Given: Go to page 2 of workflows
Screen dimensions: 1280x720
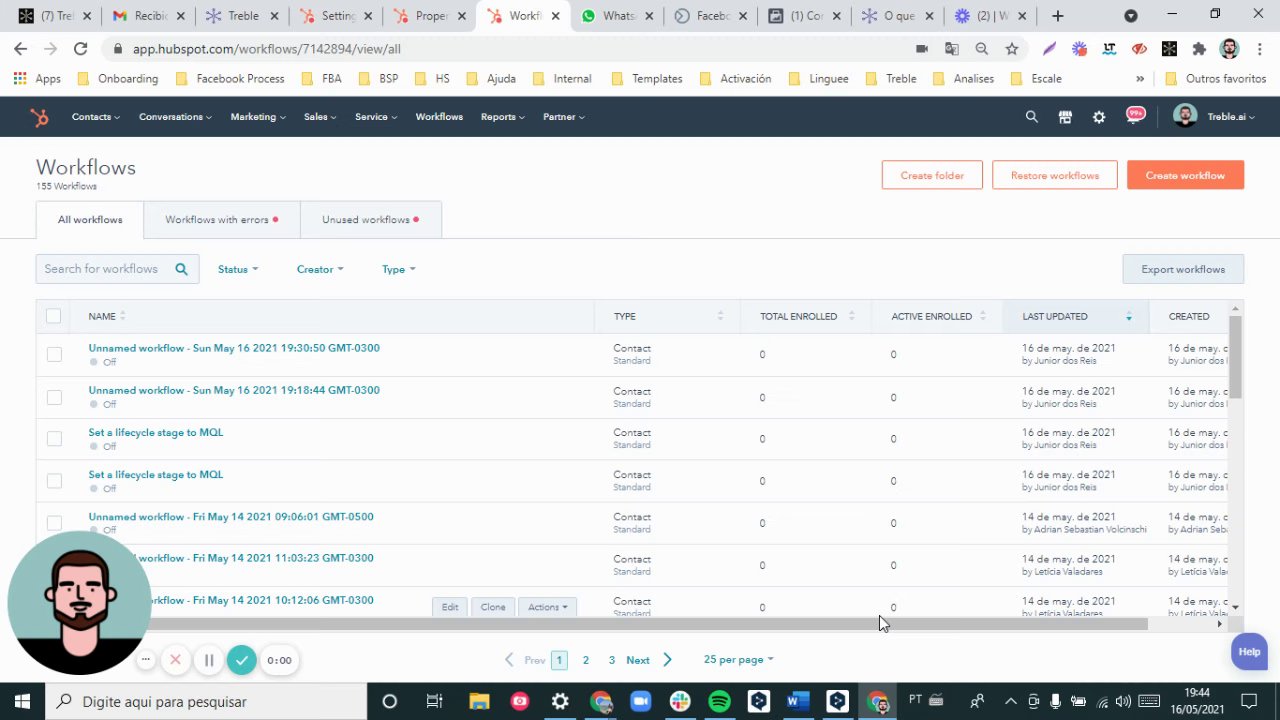Looking at the screenshot, I should (586, 660).
